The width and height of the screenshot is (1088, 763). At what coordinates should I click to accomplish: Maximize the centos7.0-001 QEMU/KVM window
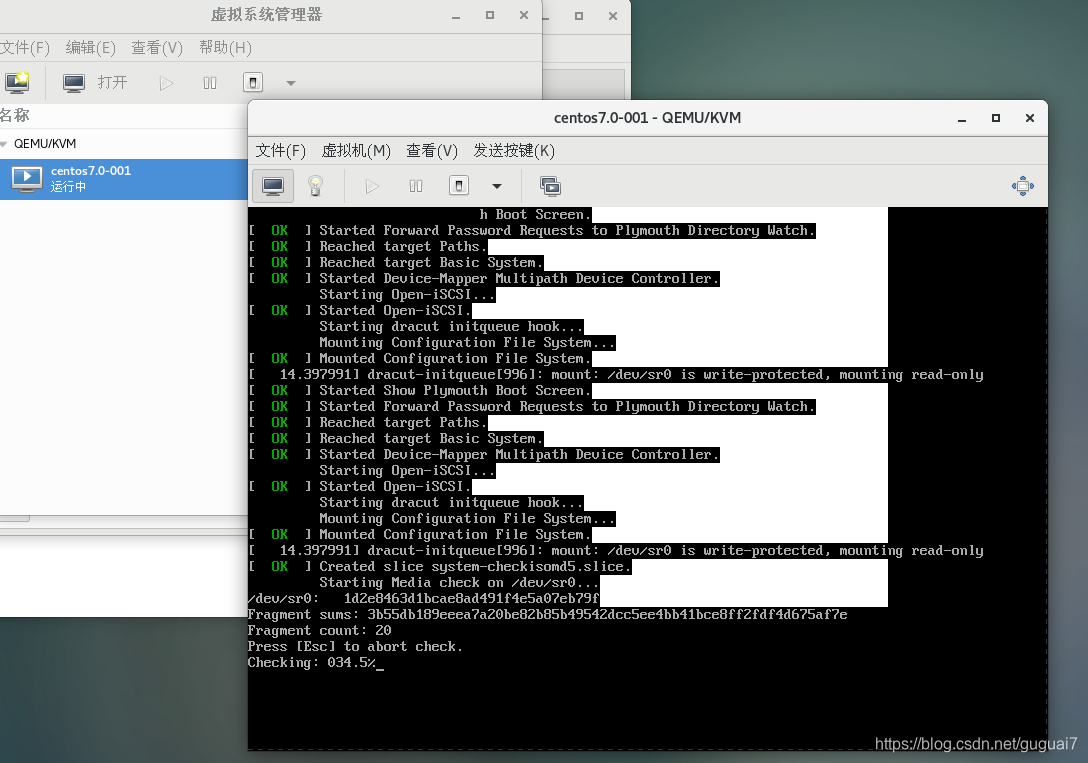996,118
